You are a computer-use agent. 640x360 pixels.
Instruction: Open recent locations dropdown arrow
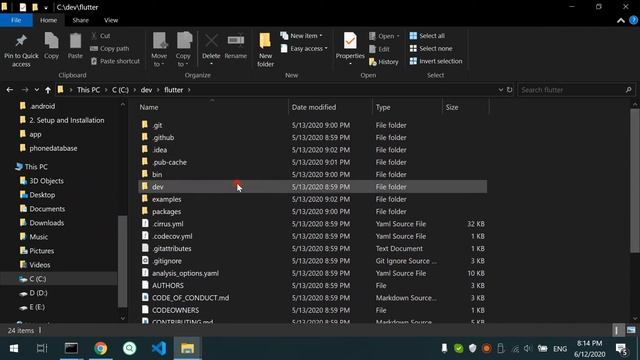[37, 90]
